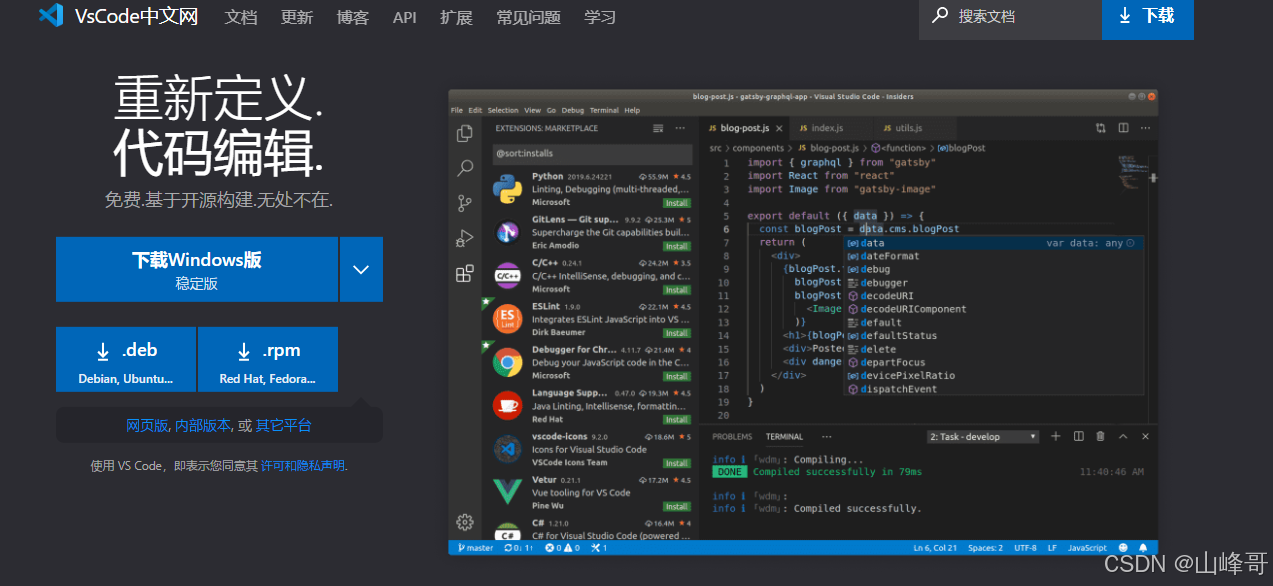Click the feedback smiley in the status bar
This screenshot has width=1273, height=586.
tap(1123, 548)
